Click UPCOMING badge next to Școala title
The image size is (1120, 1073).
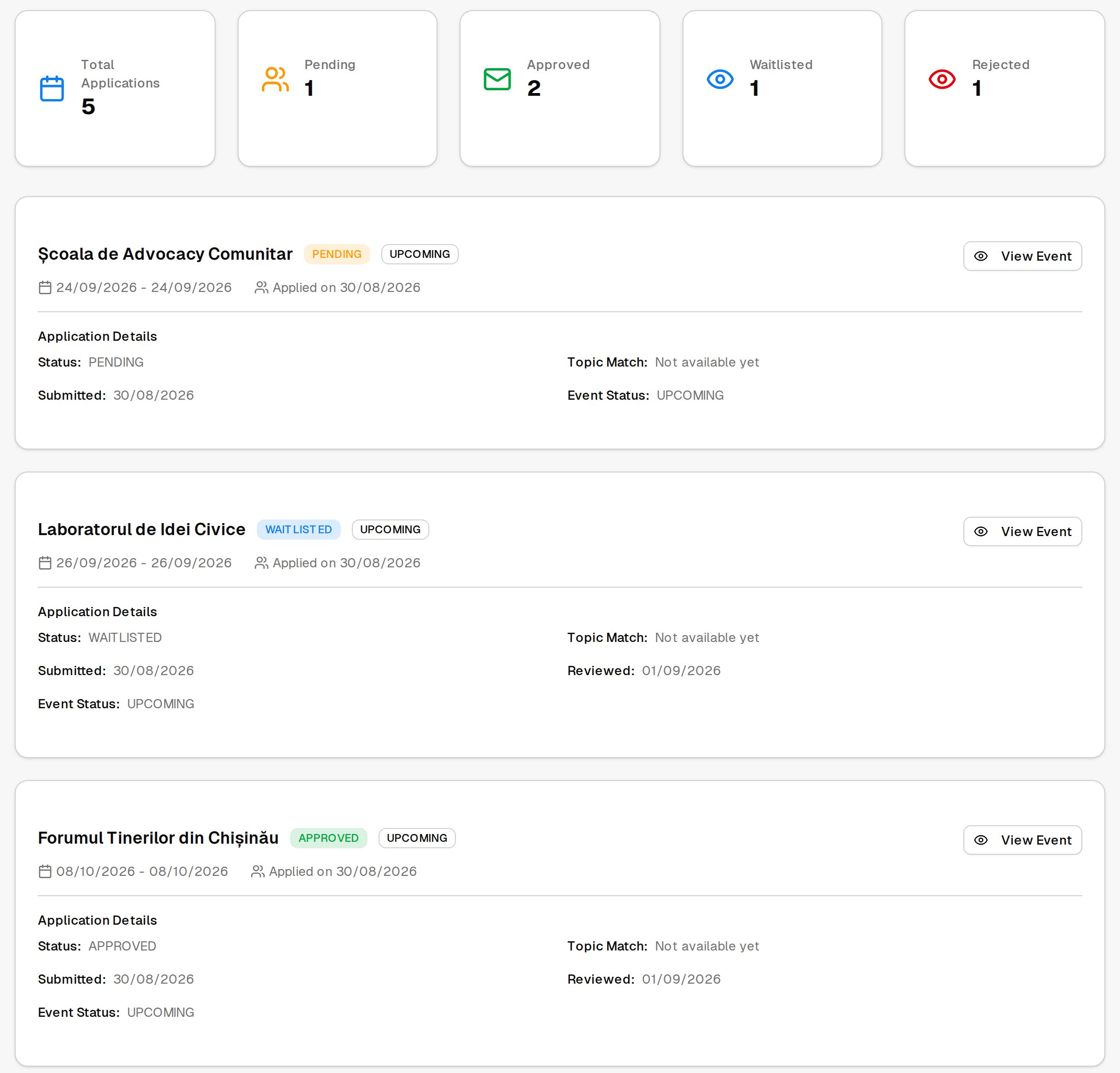pyautogui.click(x=420, y=254)
